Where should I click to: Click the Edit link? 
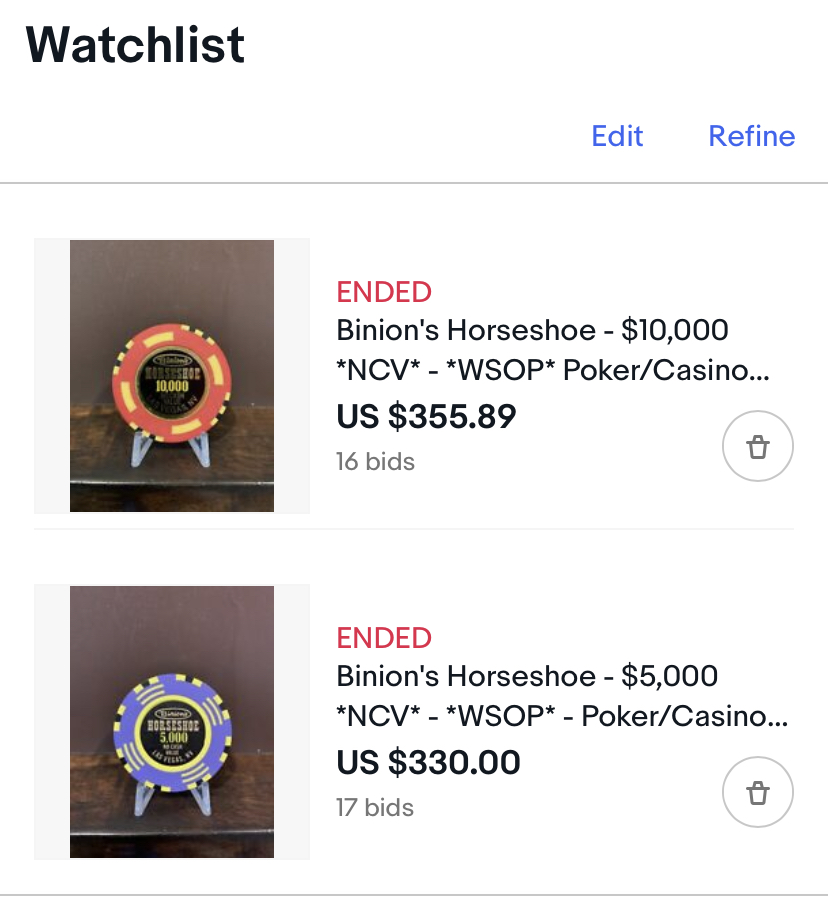(617, 136)
